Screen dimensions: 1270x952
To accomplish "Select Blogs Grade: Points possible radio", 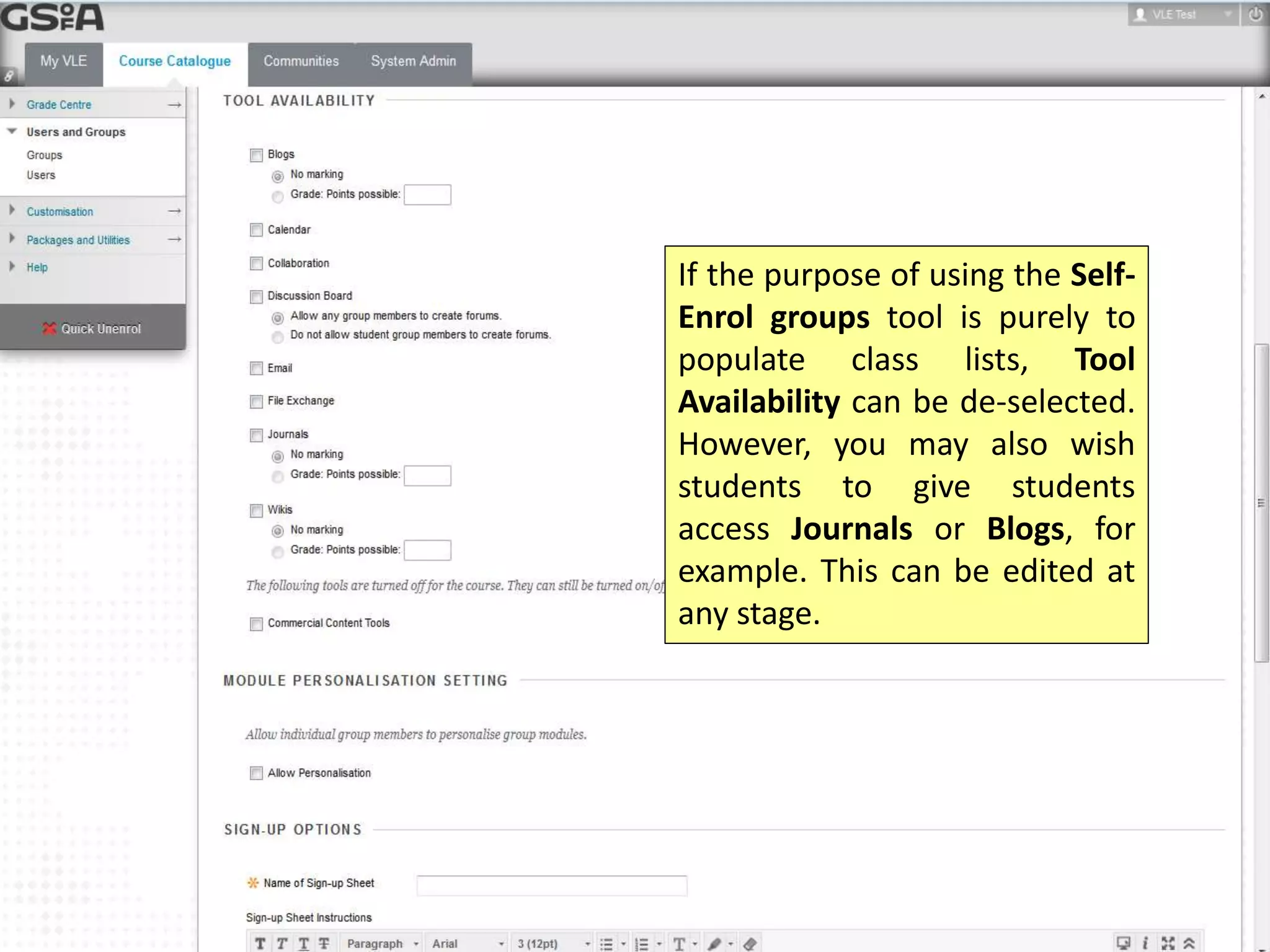I will [x=278, y=196].
